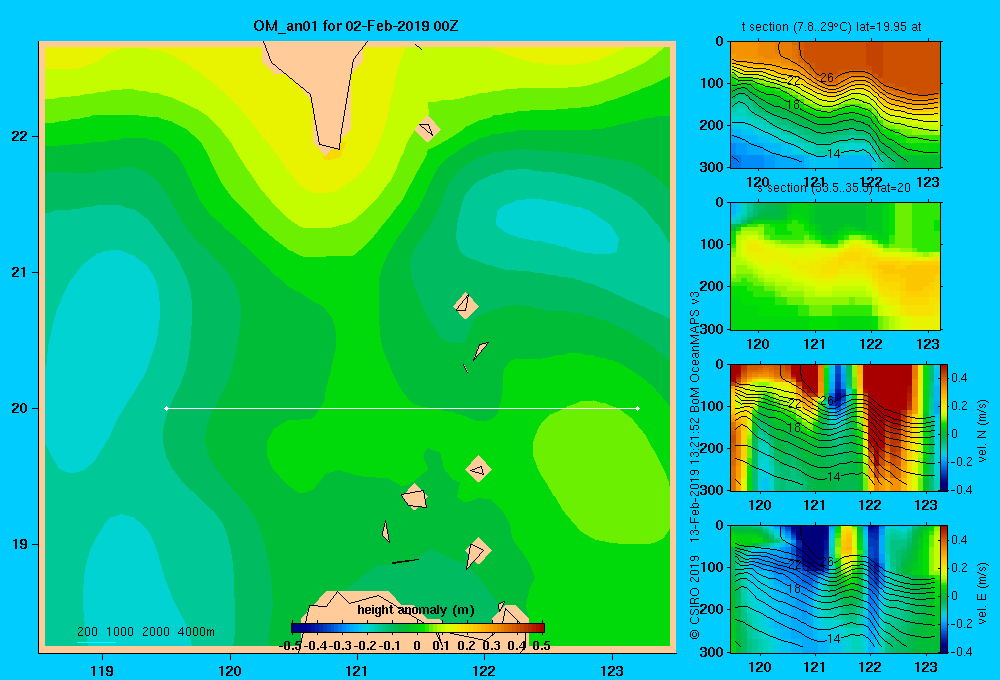
Task: Click the latitude 21 axis label on main map
Action: point(20,272)
